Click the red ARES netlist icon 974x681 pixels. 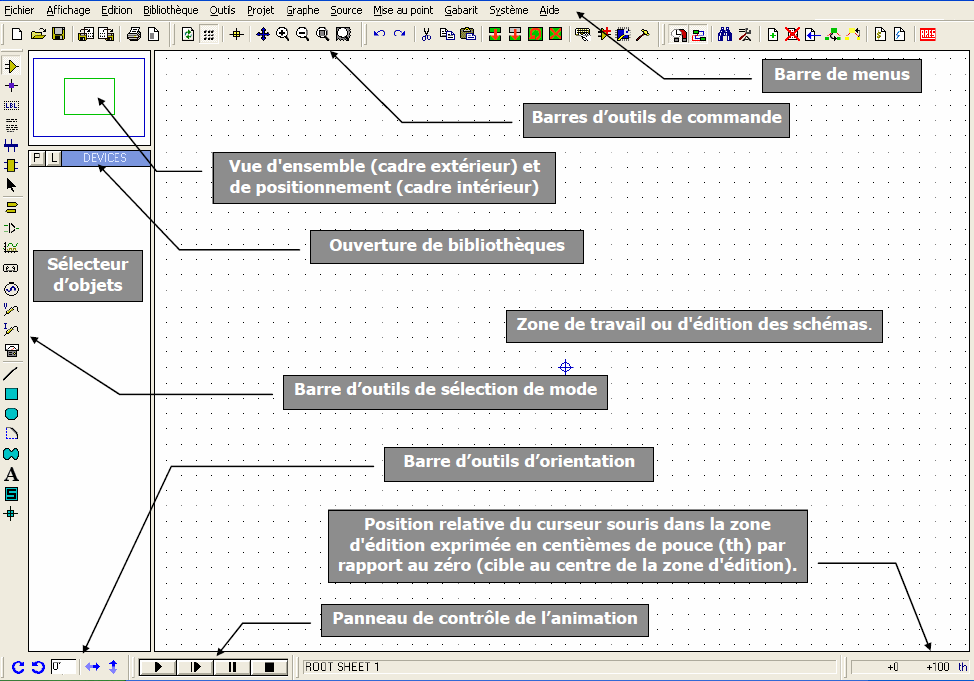click(928, 34)
